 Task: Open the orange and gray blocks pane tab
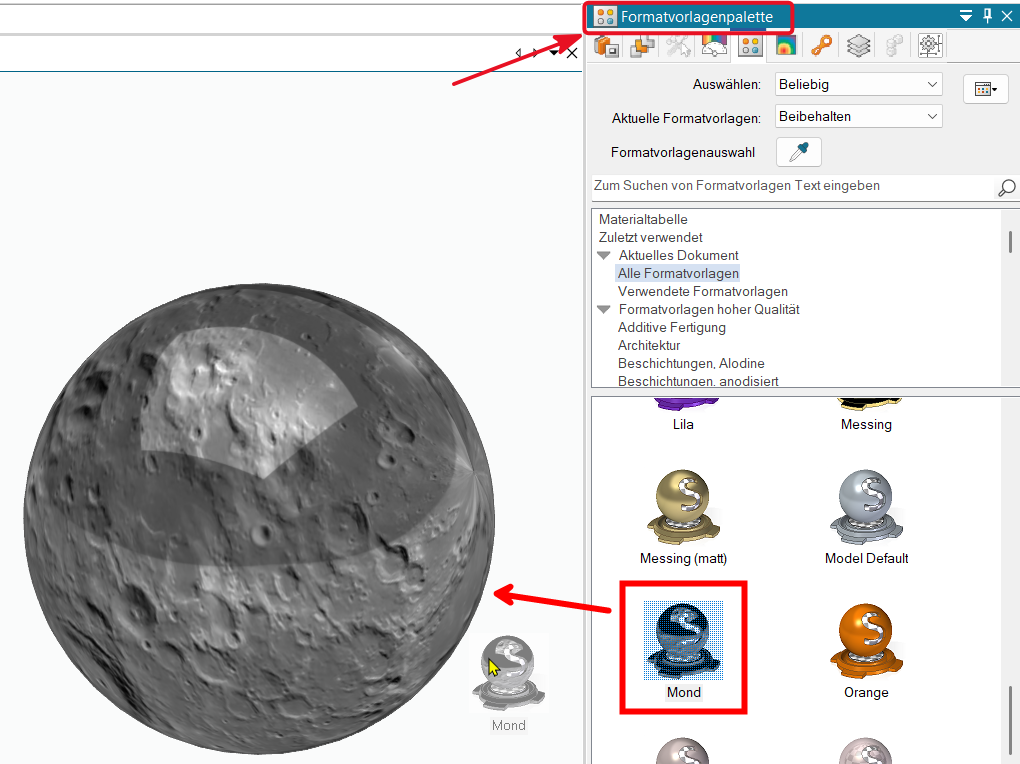(x=643, y=47)
